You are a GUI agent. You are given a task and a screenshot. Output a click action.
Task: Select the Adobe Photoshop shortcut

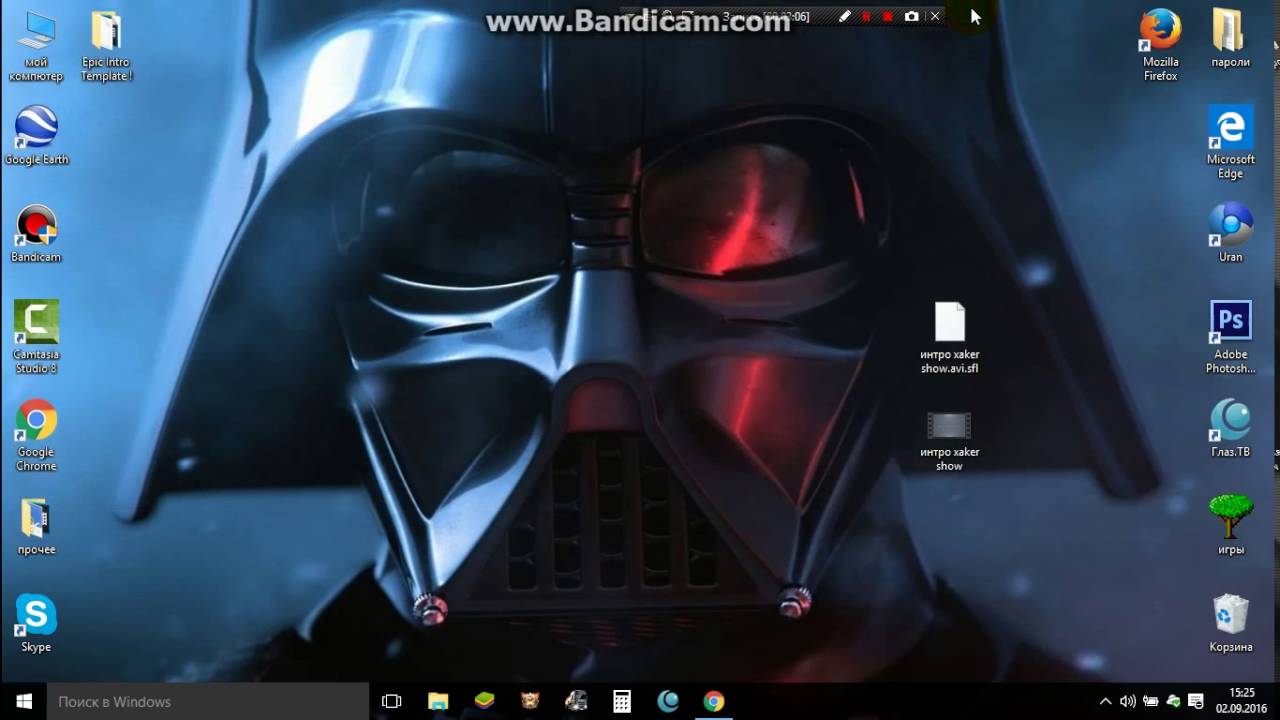pyautogui.click(x=1230, y=337)
